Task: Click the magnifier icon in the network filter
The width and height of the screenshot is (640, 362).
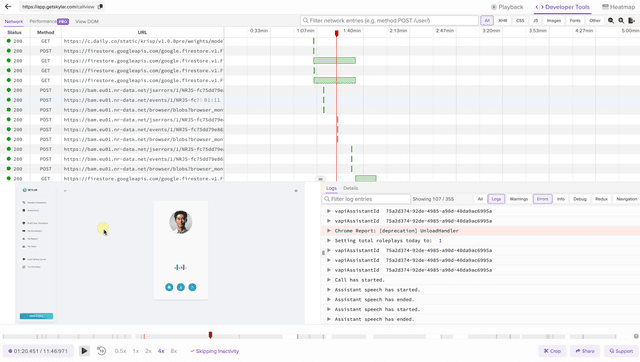Action: pos(305,20)
